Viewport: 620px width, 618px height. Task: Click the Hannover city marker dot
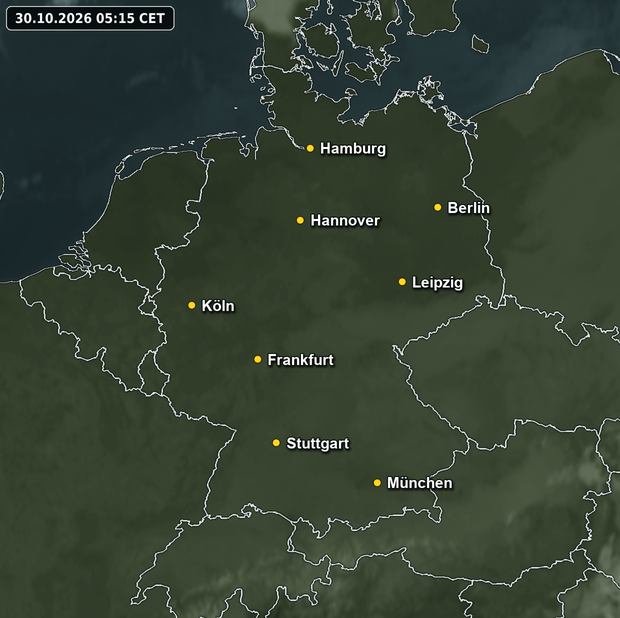pyautogui.click(x=300, y=220)
